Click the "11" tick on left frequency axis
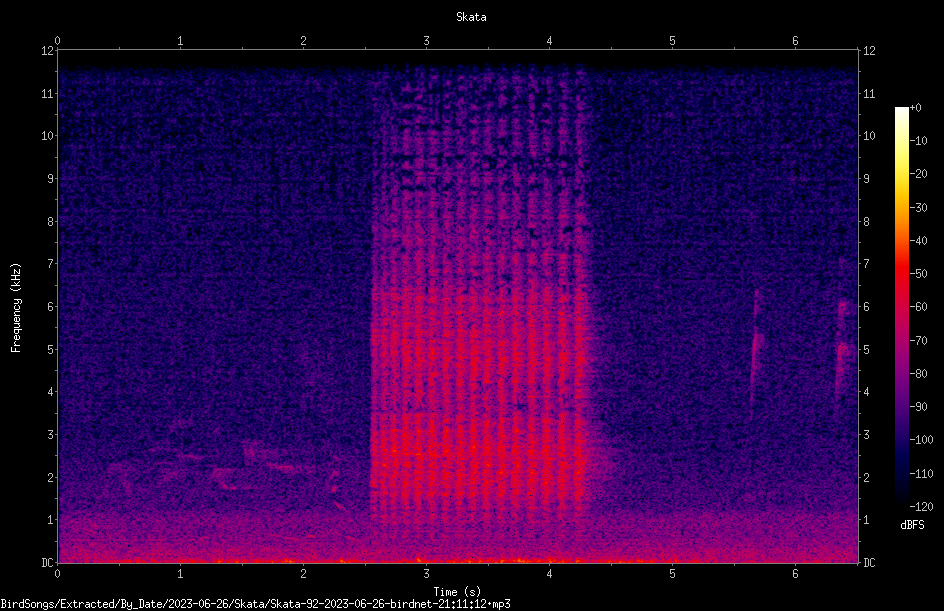Screen dimensions: 944x611 pos(47,93)
